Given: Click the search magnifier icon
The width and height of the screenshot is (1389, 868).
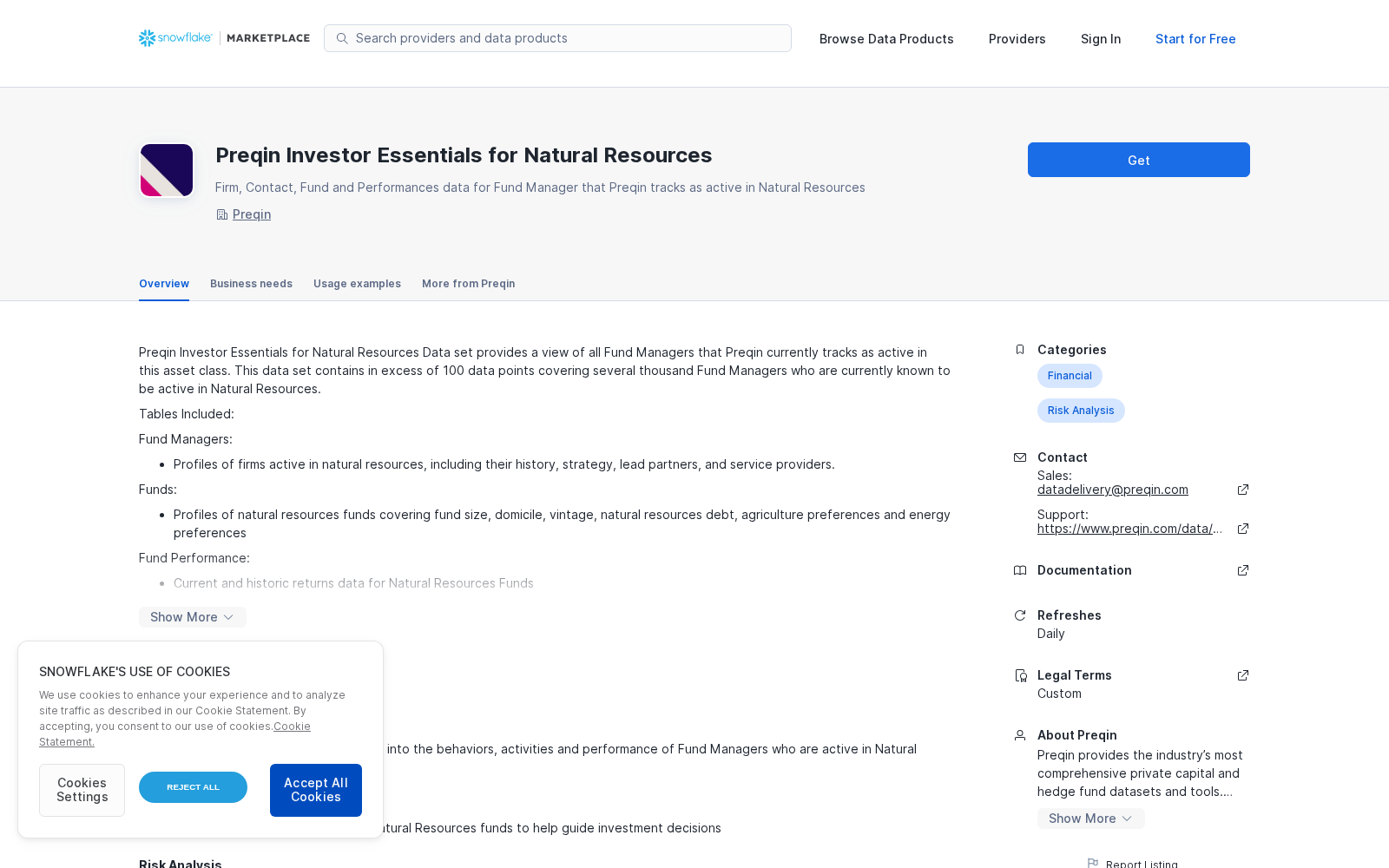Looking at the screenshot, I should coord(342,38).
